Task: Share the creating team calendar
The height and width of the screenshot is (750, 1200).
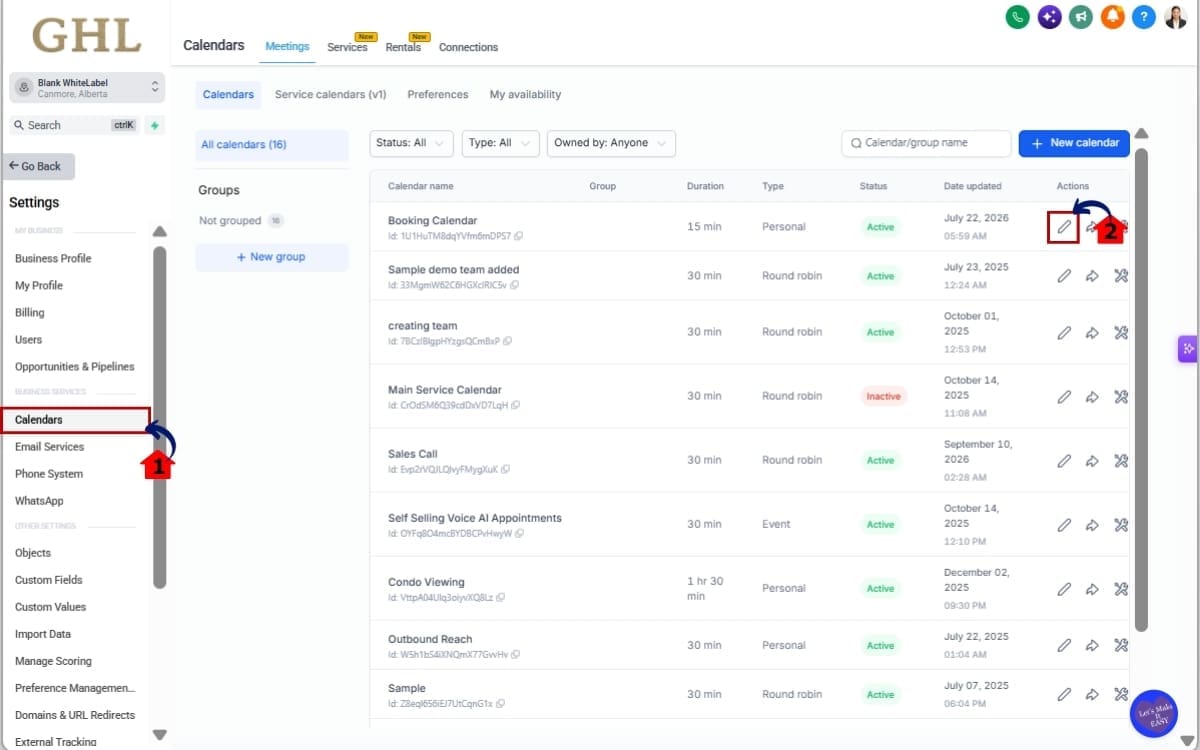Action: click(1092, 332)
